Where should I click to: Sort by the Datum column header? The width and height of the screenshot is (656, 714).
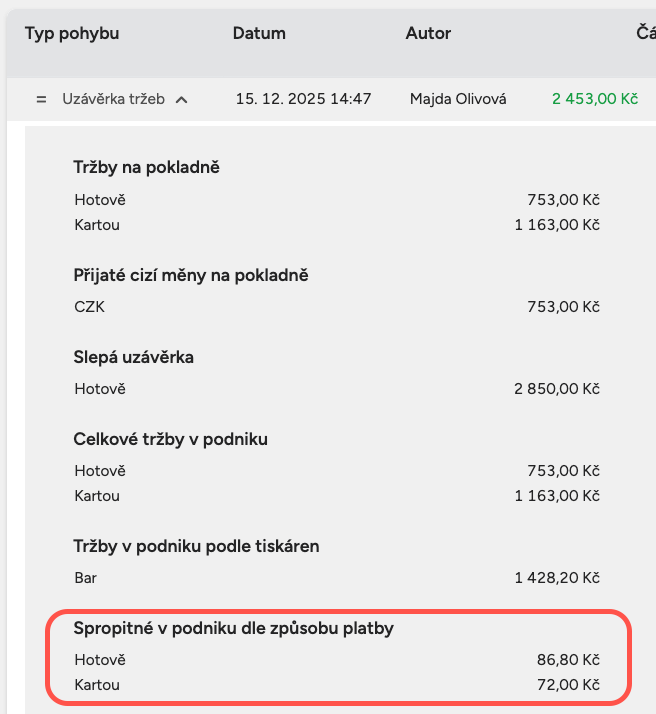[x=259, y=33]
